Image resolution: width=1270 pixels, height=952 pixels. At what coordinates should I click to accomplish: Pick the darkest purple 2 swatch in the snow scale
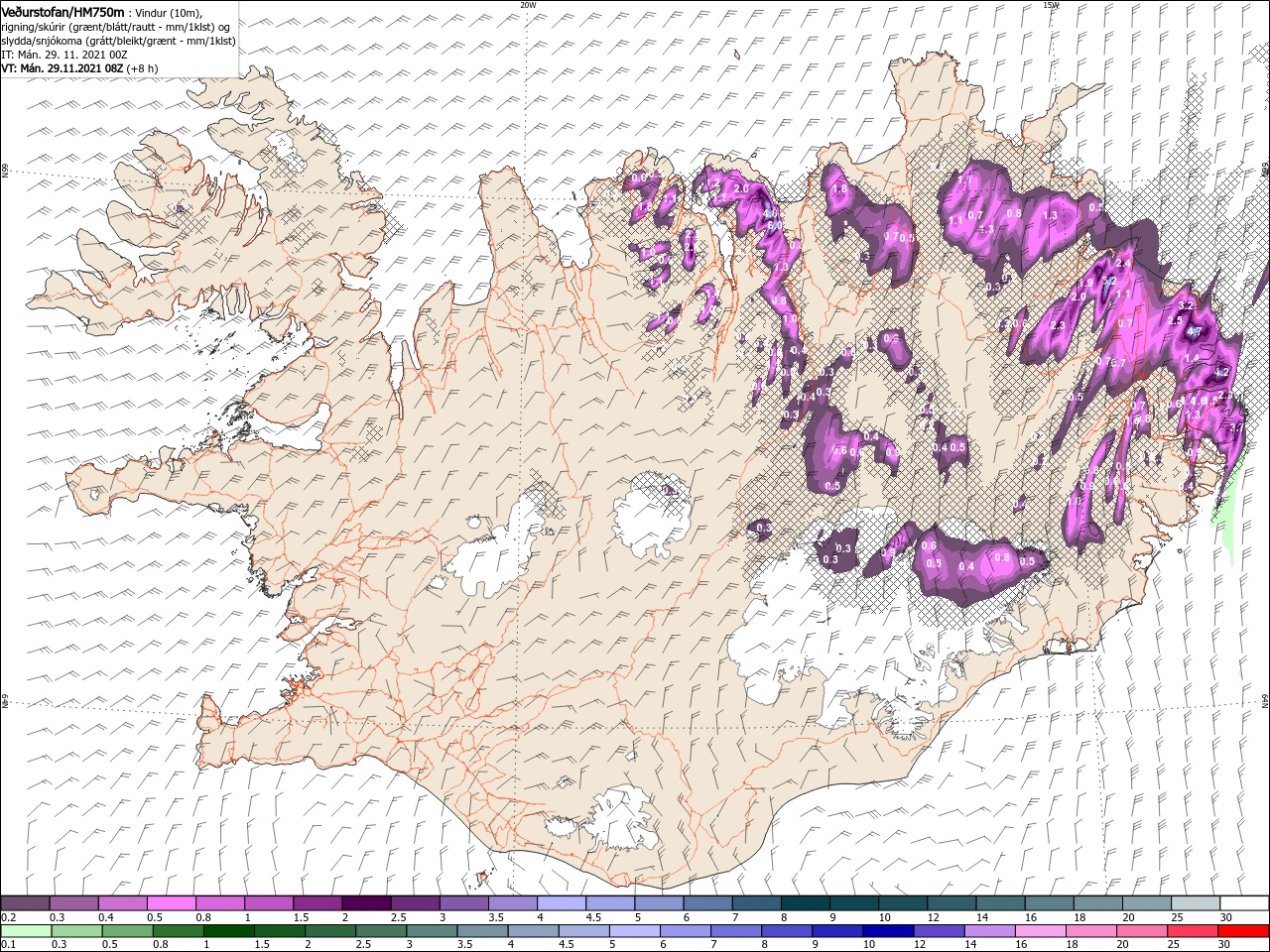[366, 902]
